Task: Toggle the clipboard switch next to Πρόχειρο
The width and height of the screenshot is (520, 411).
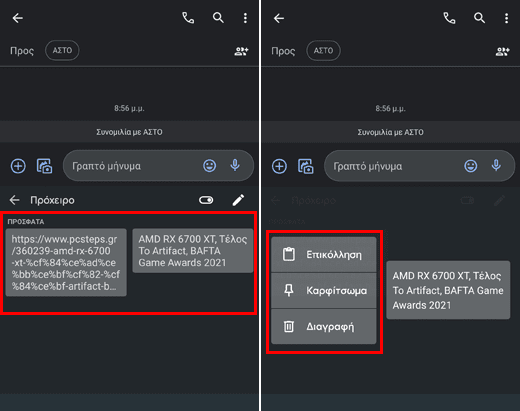Action: (206, 200)
